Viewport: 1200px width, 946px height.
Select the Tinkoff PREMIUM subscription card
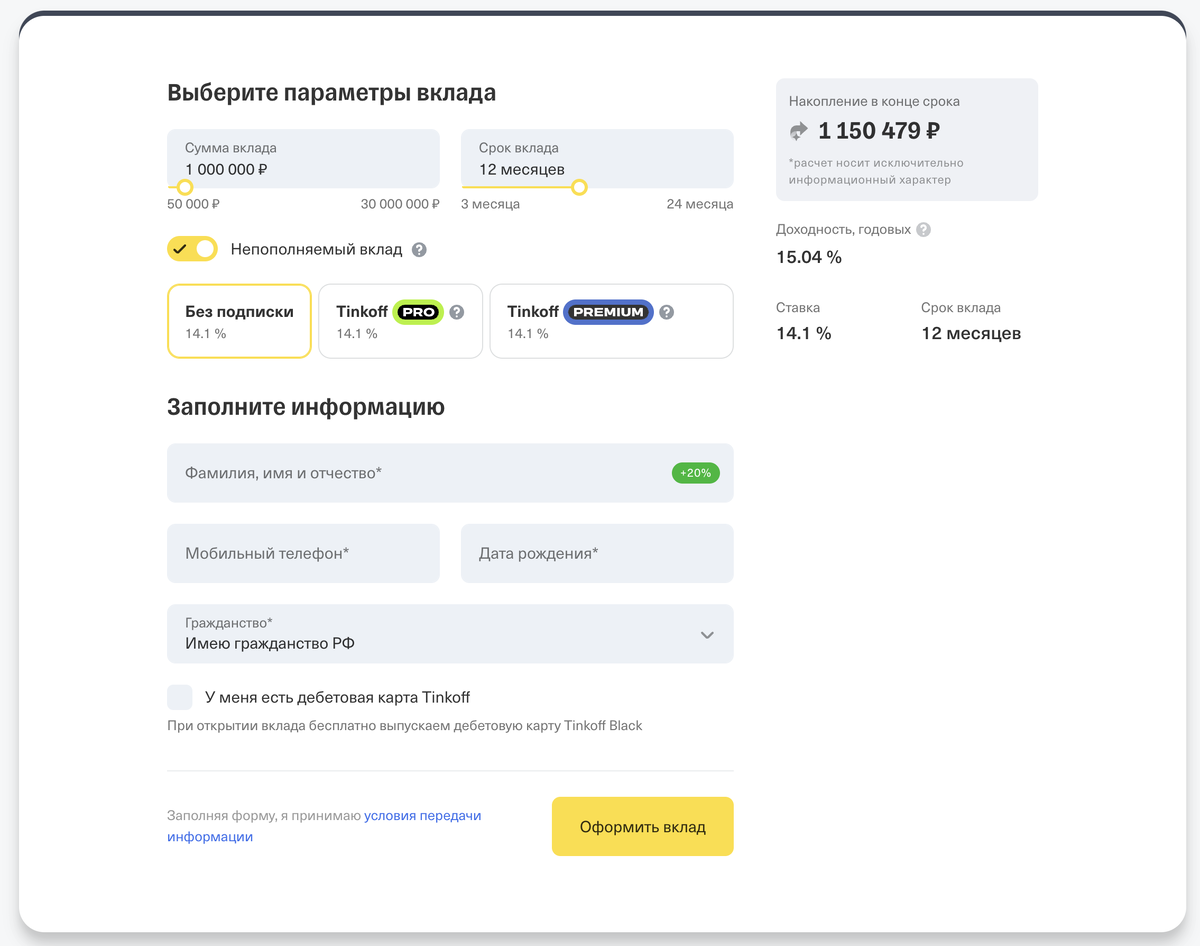click(611, 321)
